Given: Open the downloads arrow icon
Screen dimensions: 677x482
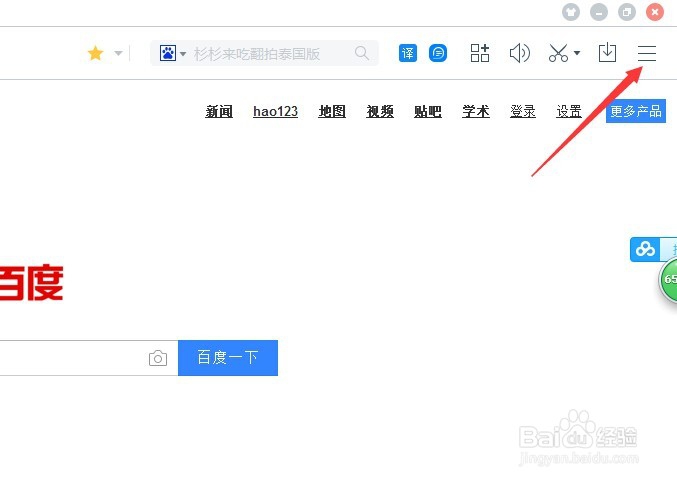Looking at the screenshot, I should [x=607, y=53].
